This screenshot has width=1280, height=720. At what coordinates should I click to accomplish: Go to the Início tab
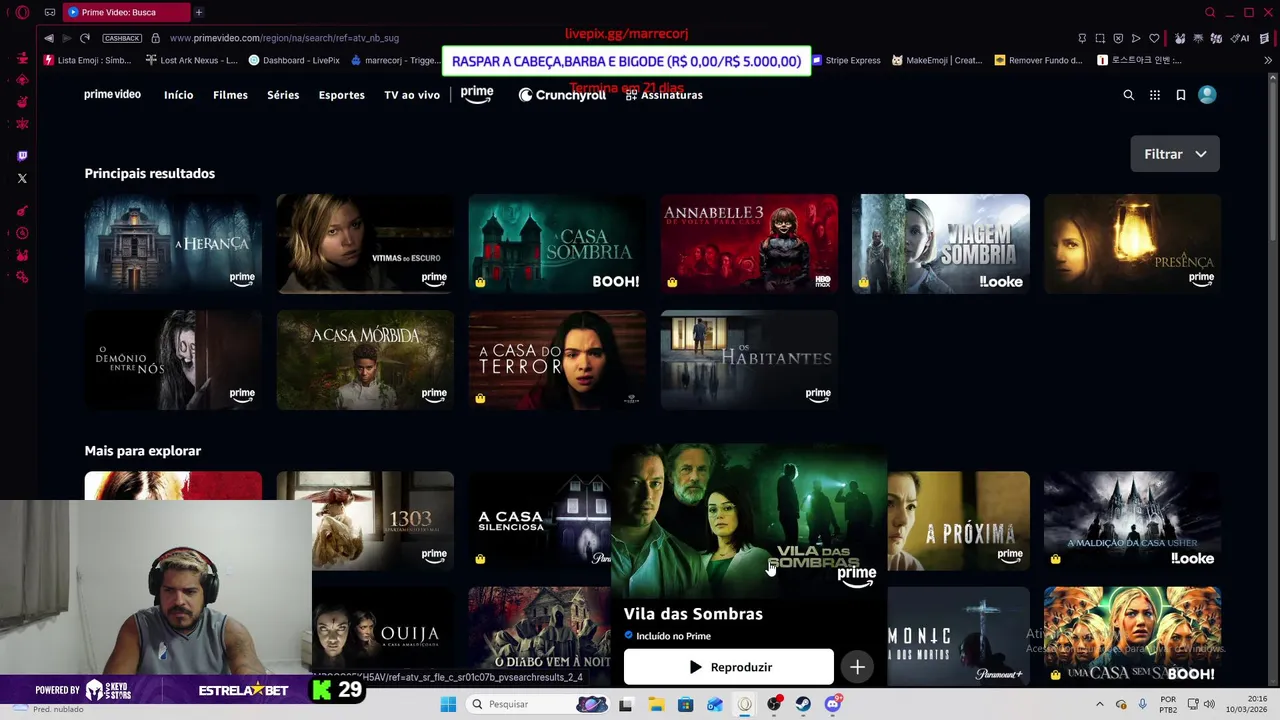coord(178,95)
